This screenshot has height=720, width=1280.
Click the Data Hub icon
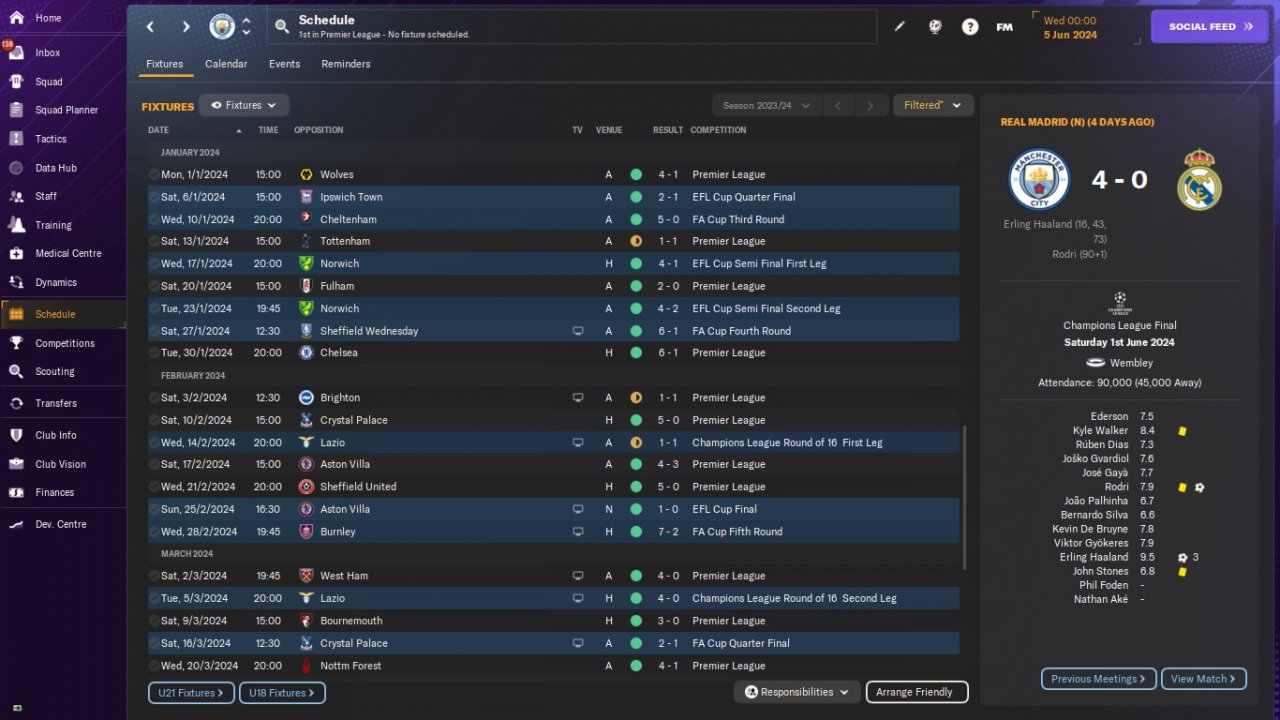click(16, 168)
